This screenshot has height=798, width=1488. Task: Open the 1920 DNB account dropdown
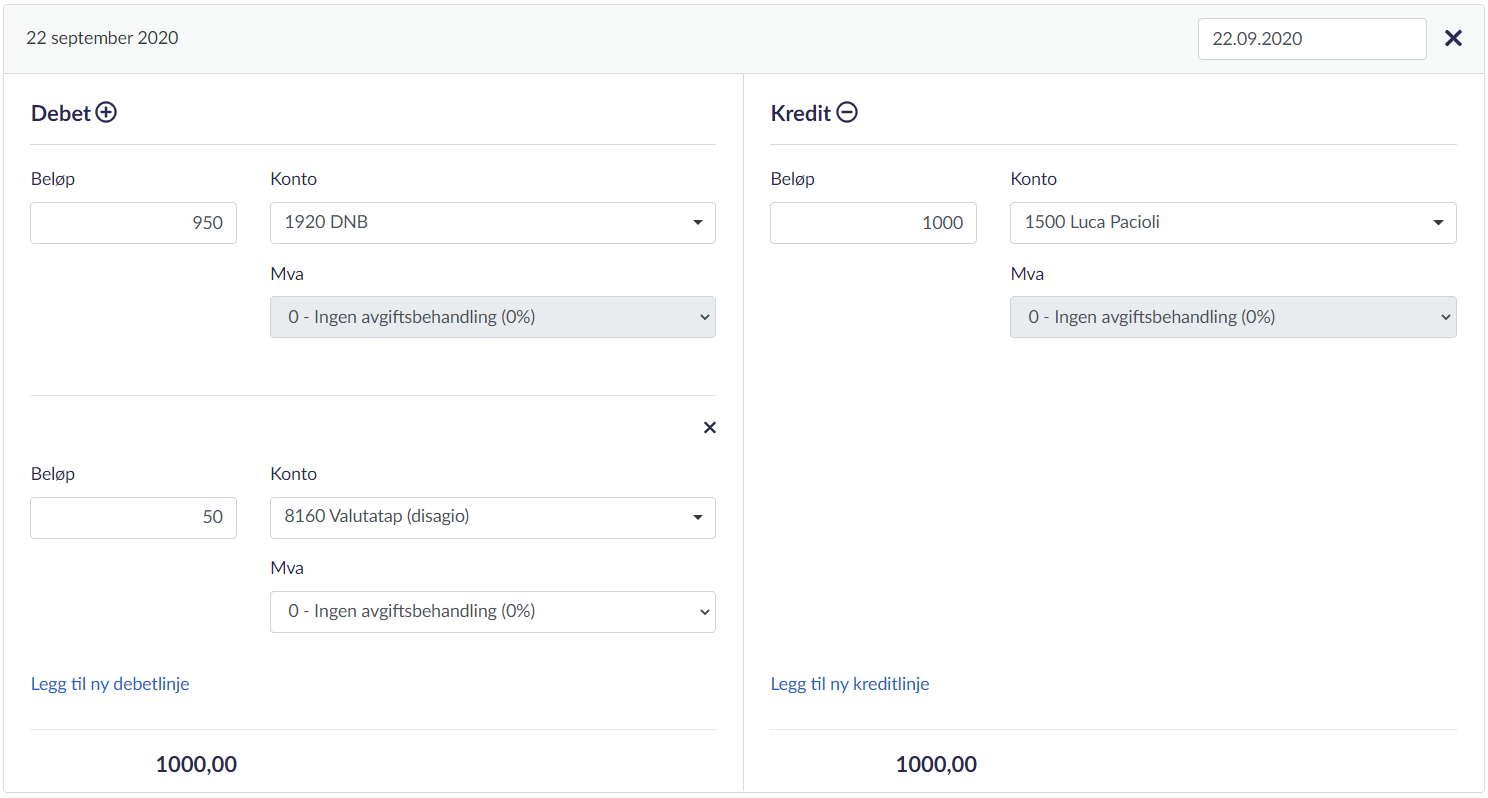[492, 223]
